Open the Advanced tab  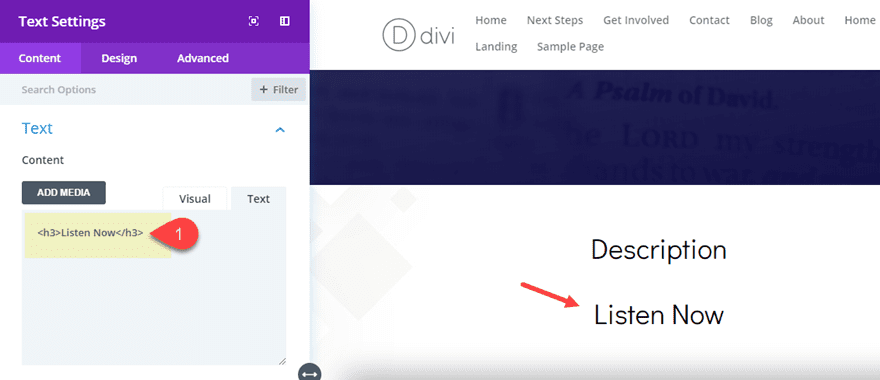tap(203, 58)
